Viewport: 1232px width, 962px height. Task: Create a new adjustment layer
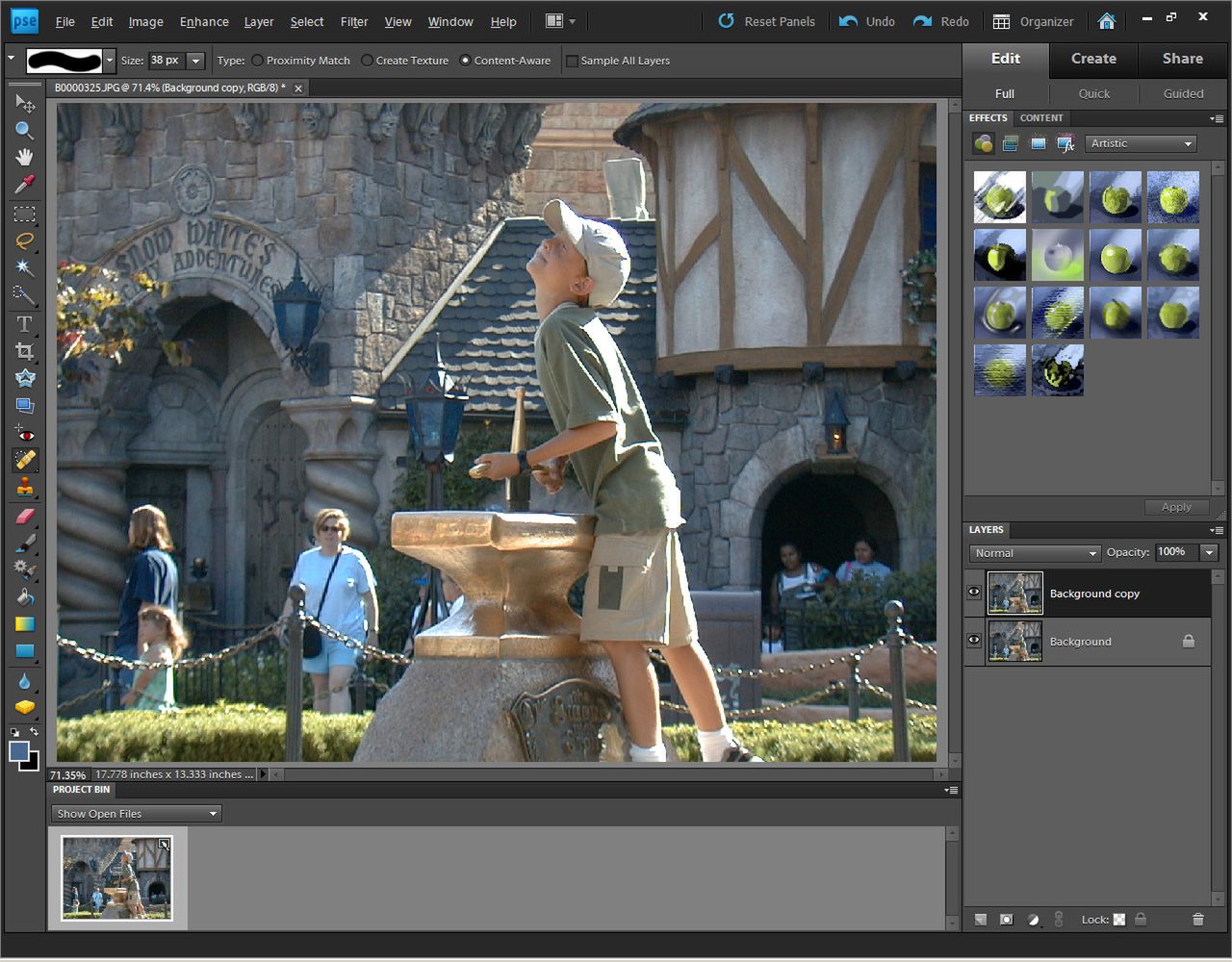(x=1033, y=920)
